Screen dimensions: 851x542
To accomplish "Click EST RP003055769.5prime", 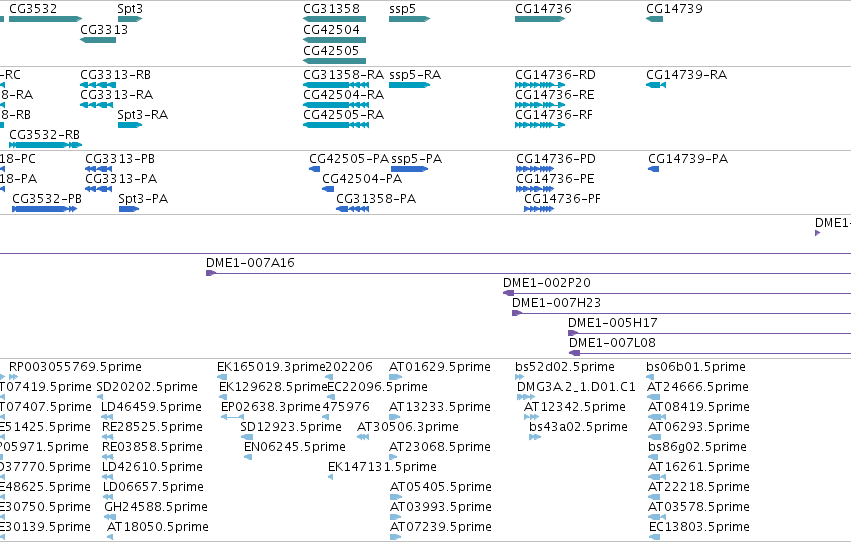I will click(14, 377).
